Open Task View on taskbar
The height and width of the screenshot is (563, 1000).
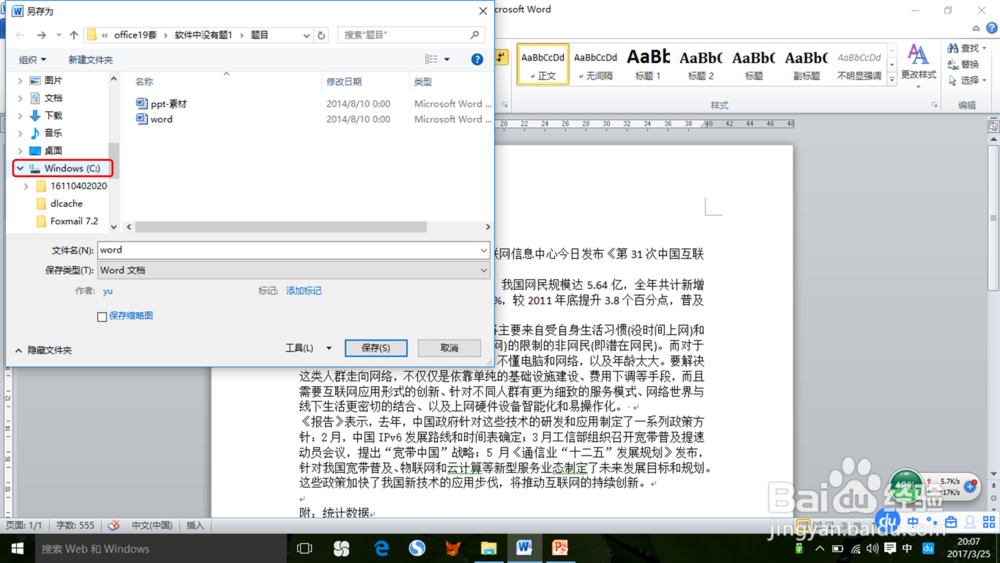[x=305, y=548]
